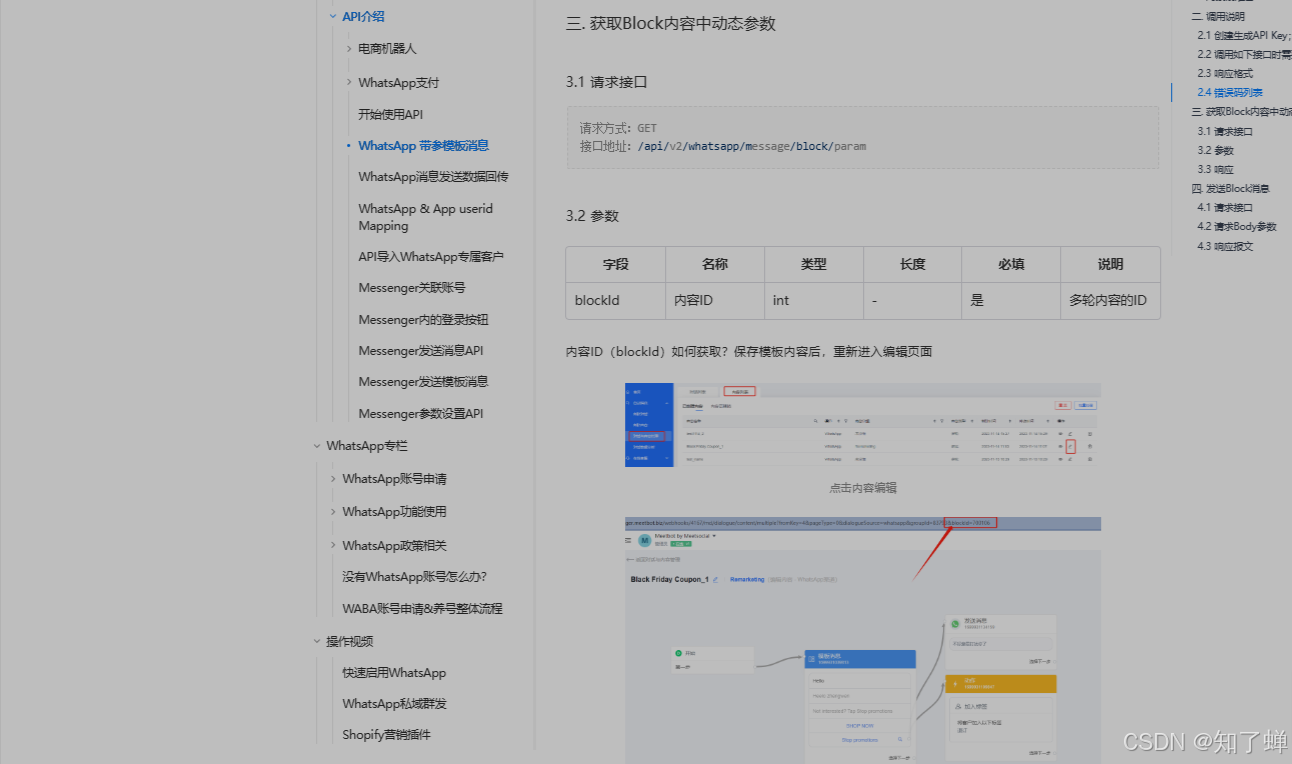Click the 内容ID（blockId）如何获取 paragraph

pos(749,351)
